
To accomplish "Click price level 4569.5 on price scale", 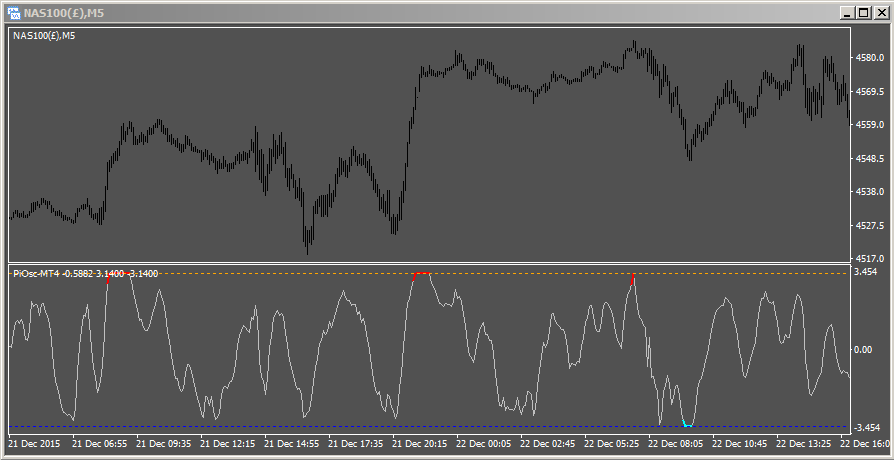I will pos(868,91).
